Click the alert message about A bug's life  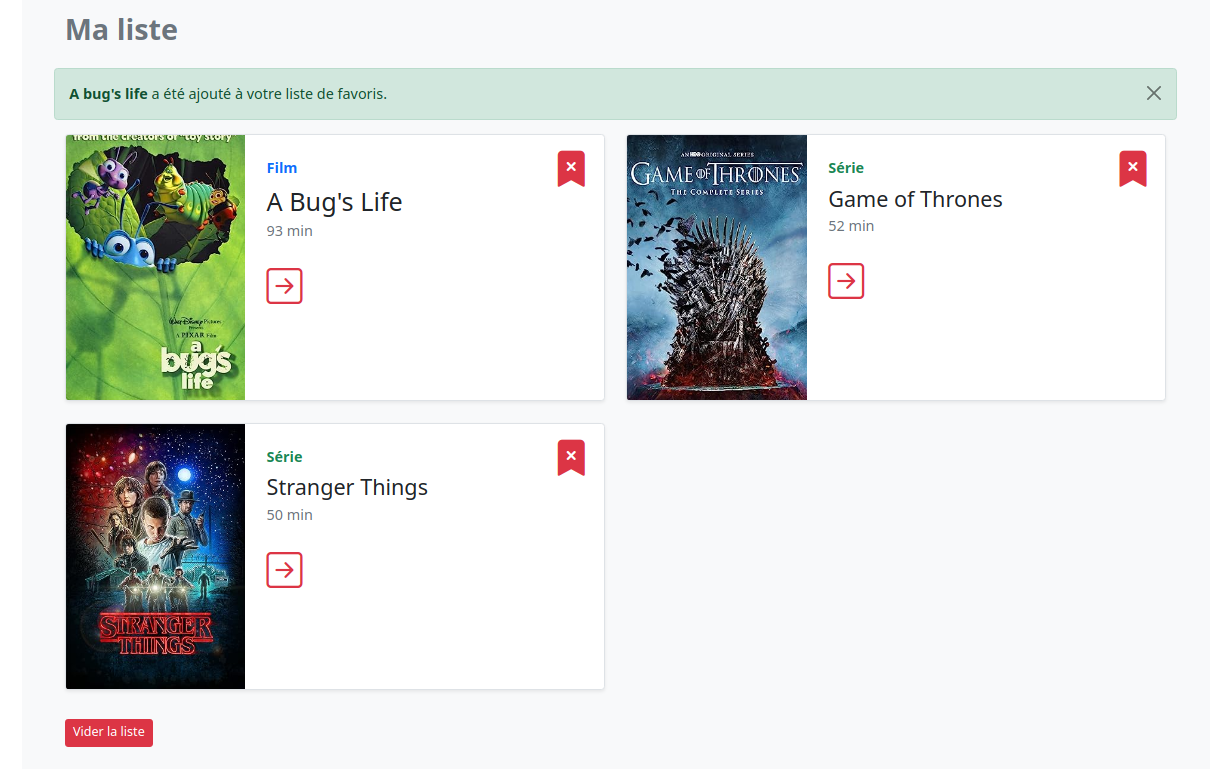pyautogui.click(x=228, y=94)
